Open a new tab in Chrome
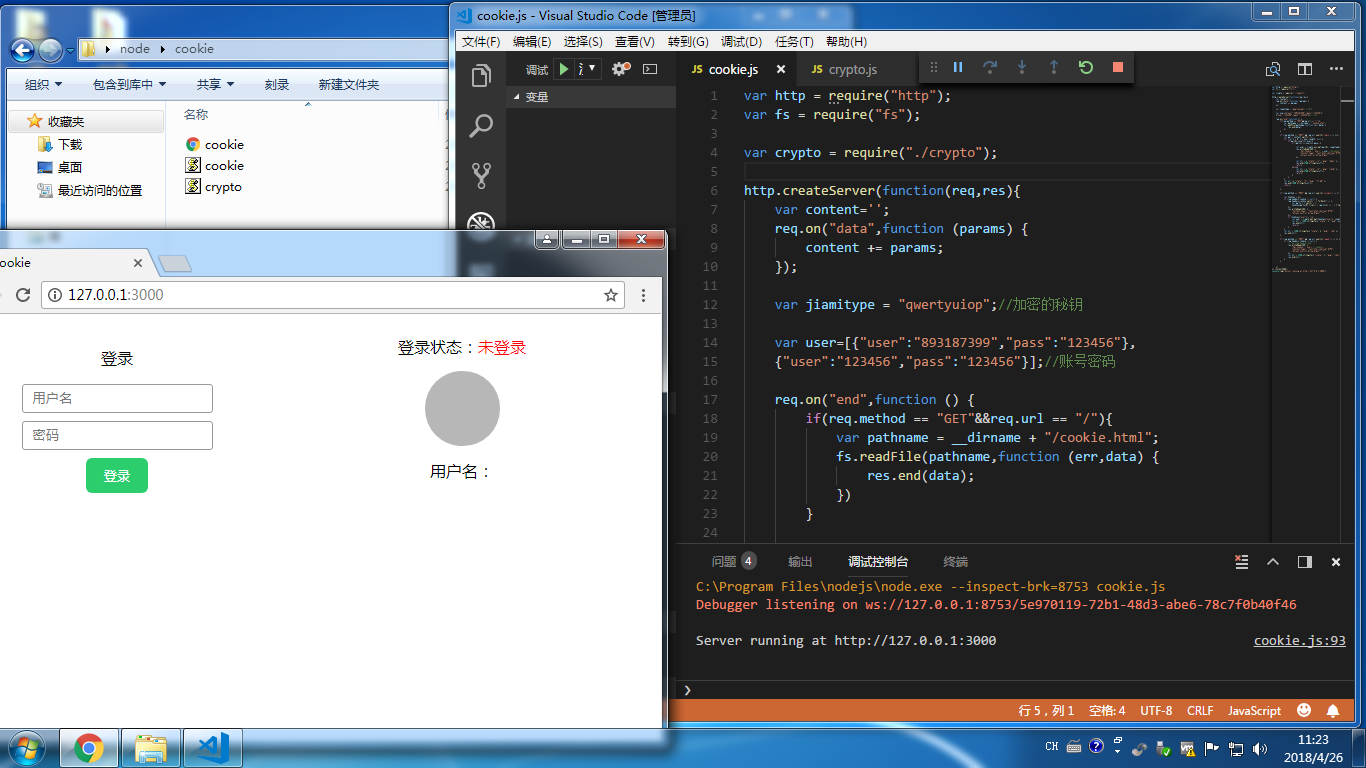 point(175,264)
